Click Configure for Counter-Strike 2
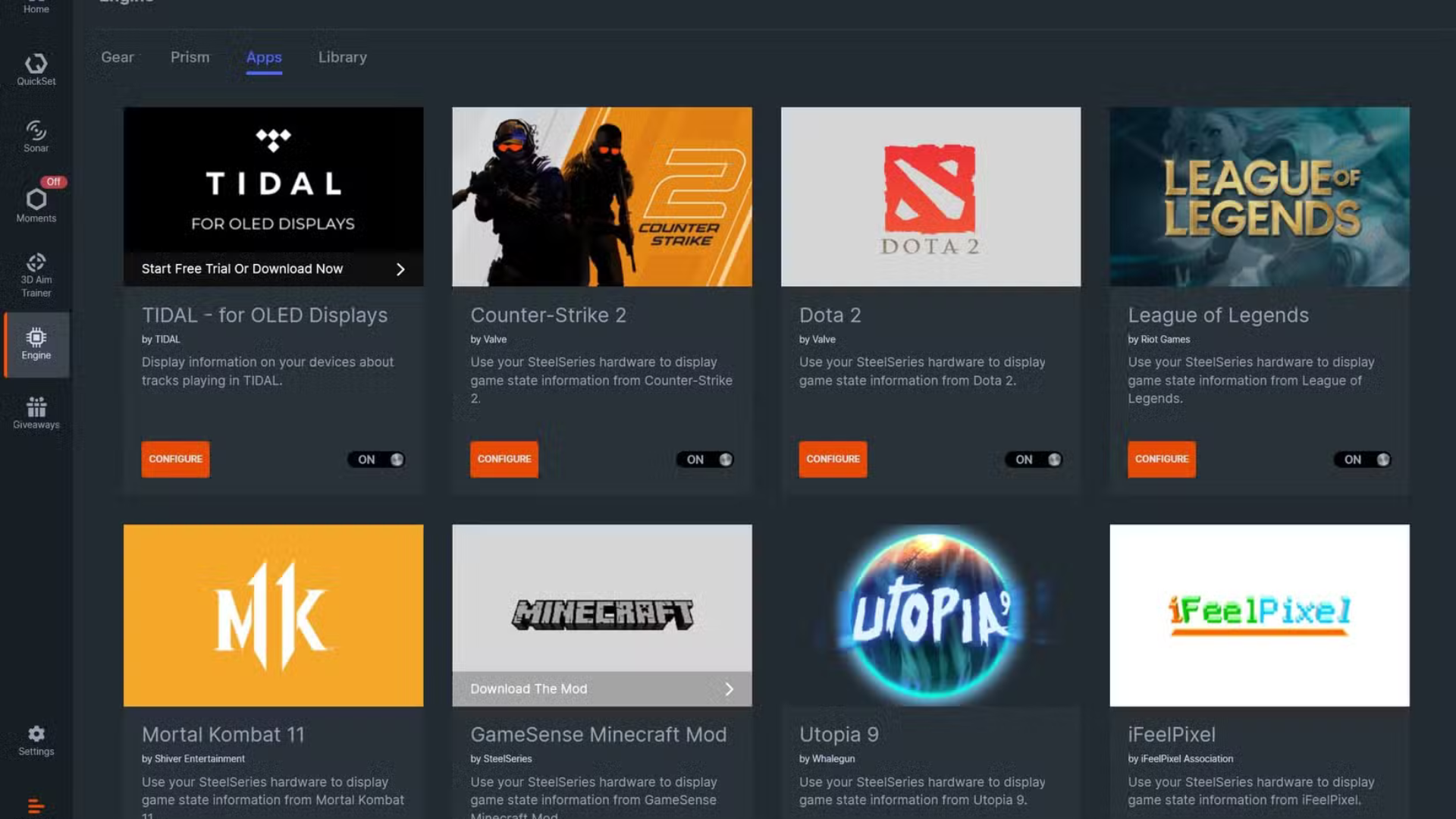Screen dimensions: 1456x819 tap(504, 459)
